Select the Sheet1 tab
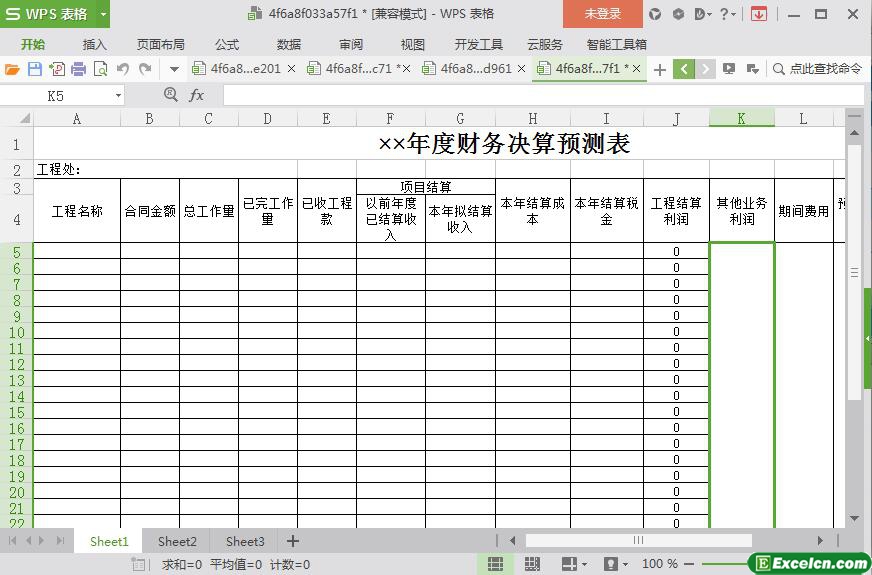Screen dimensions: 872x575 109,541
